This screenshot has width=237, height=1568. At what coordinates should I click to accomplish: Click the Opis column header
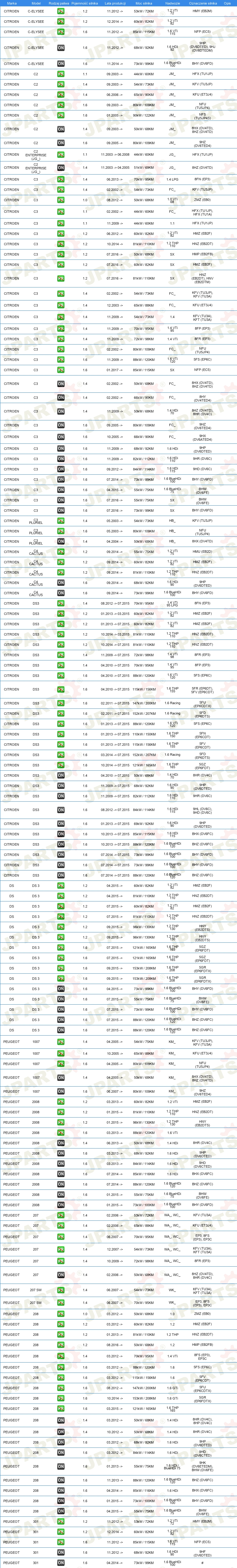(227, 3)
